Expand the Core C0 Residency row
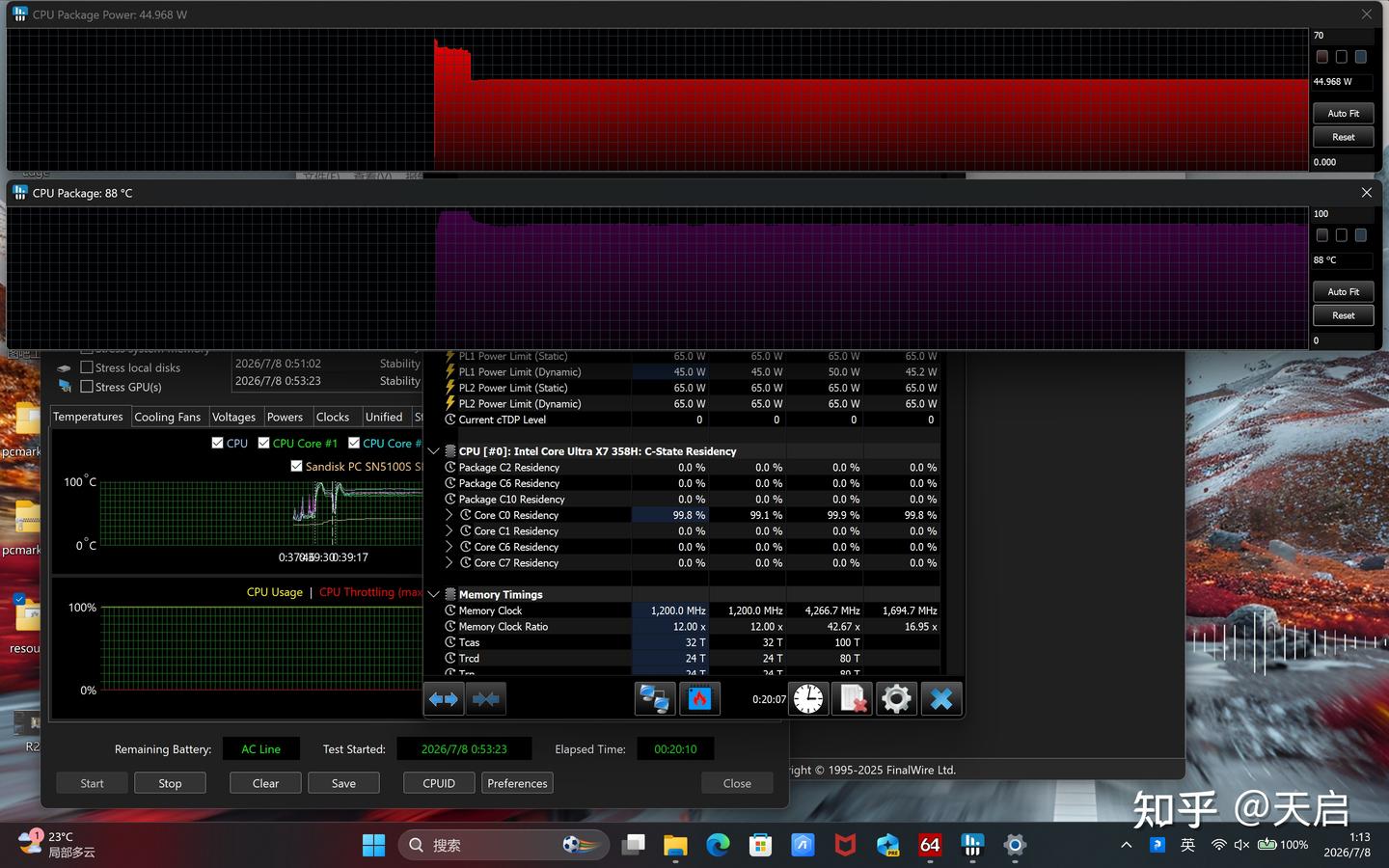 point(449,515)
